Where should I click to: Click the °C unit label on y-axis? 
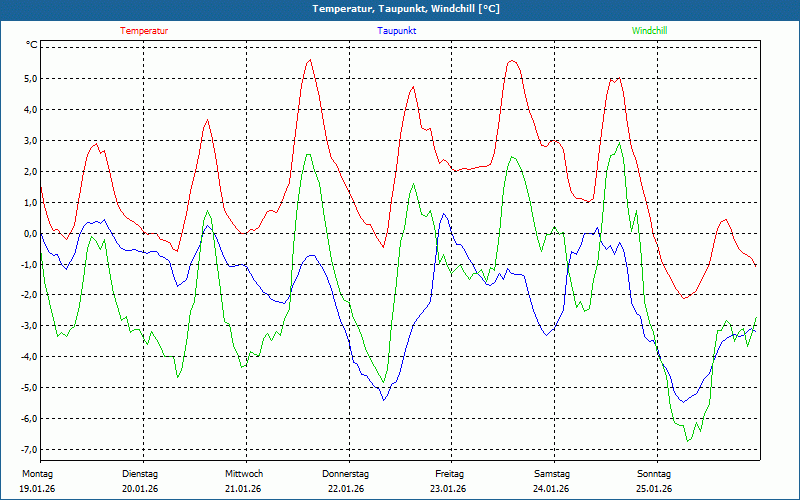click(32, 45)
